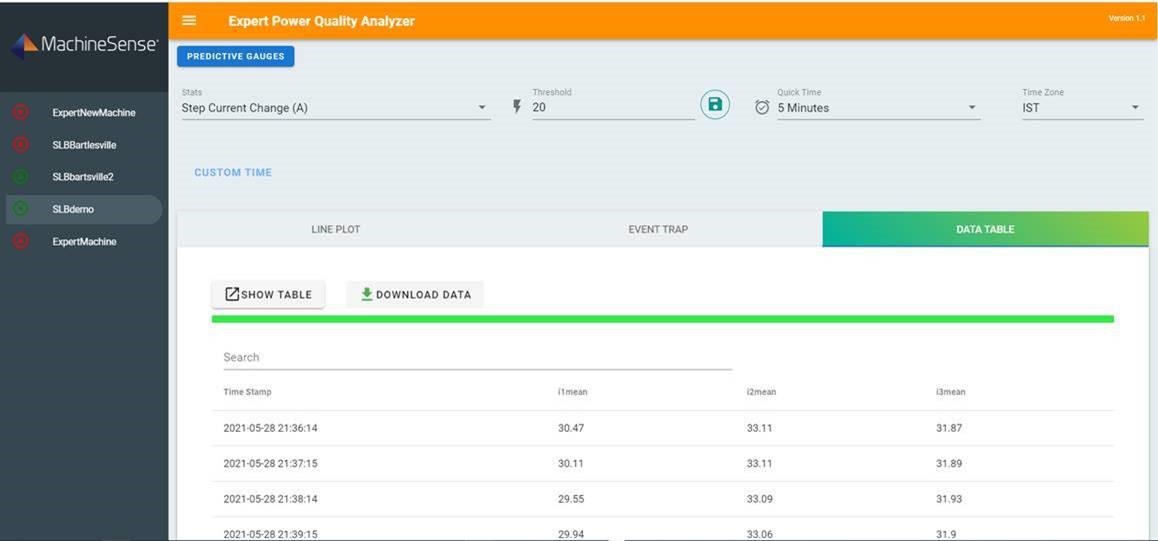Image resolution: width=1158 pixels, height=541 pixels.
Task: Click the i3mean value 31.93
Action: [x=949, y=499]
